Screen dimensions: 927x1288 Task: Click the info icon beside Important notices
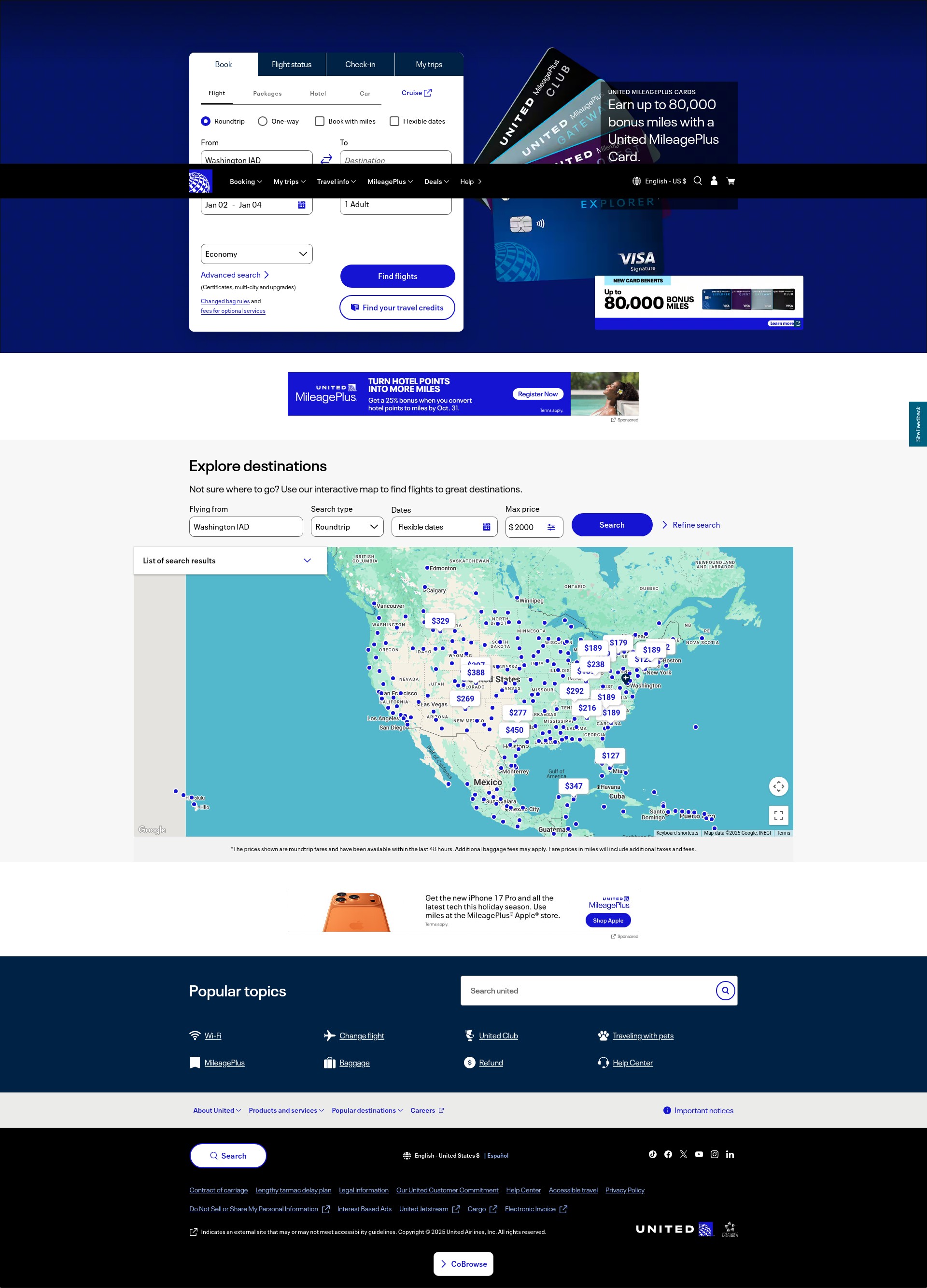pos(667,1110)
